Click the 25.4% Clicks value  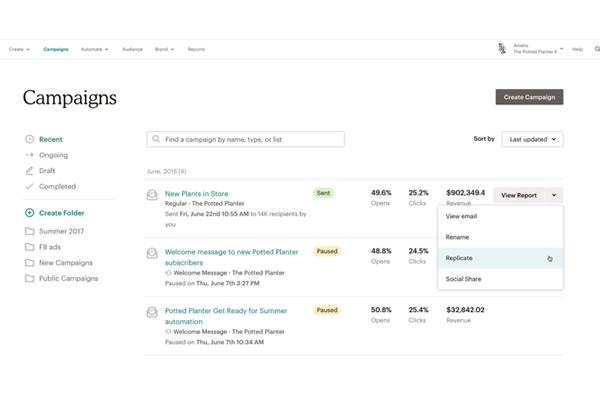[x=418, y=309]
